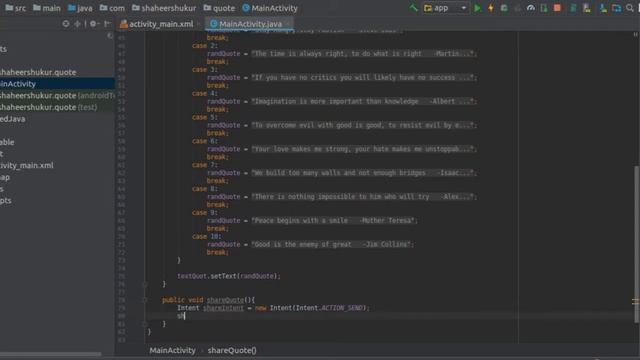
Task: Open the Profiler gauge icon
Action: coord(531,8)
